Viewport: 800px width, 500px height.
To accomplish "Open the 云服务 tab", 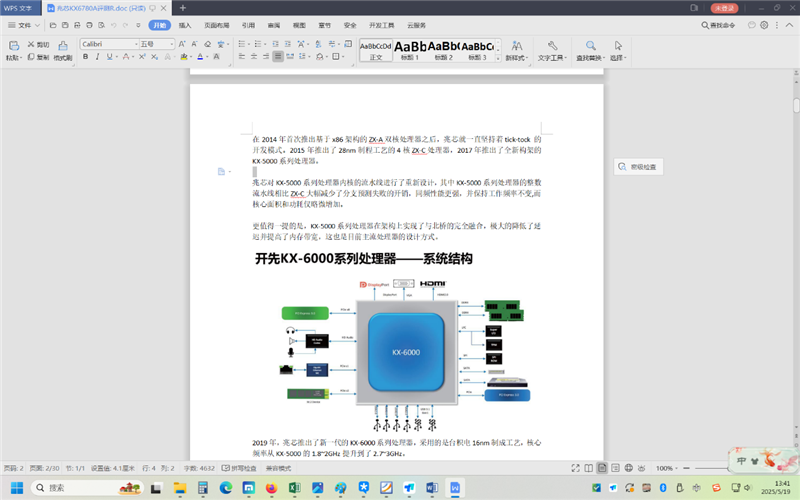I will 416,25.
